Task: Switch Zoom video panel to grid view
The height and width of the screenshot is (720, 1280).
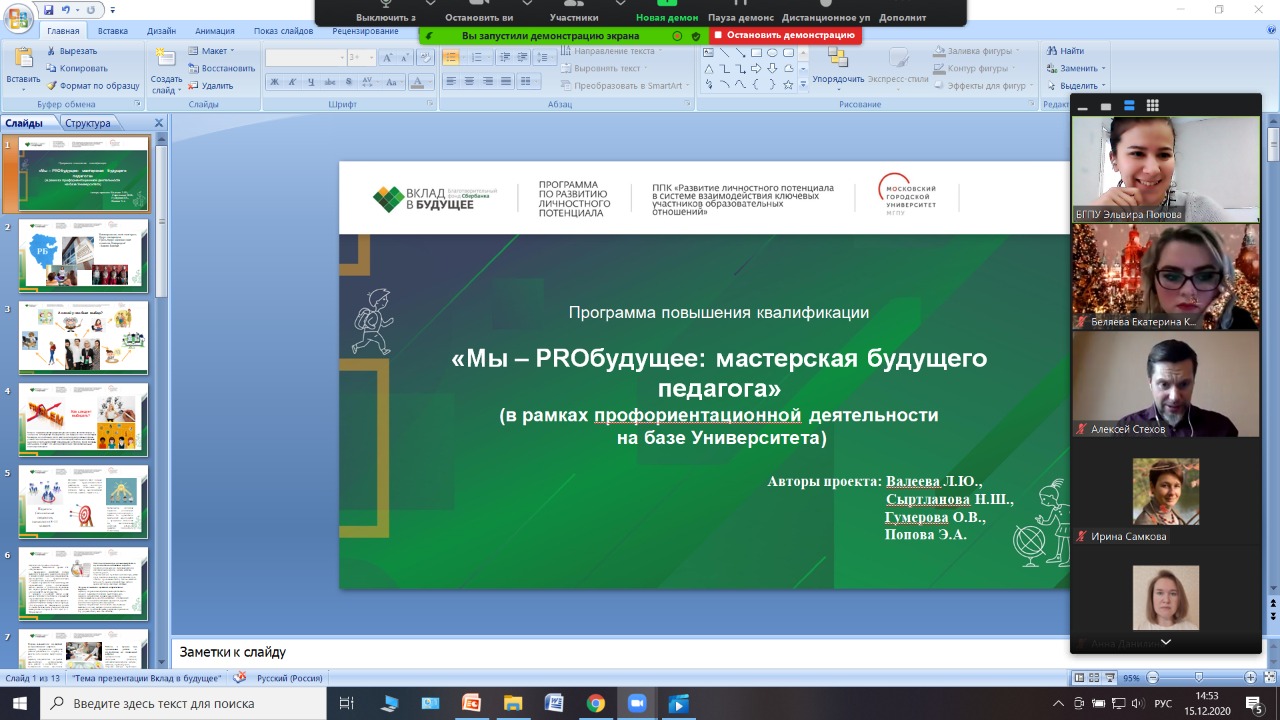Action: tap(1152, 105)
